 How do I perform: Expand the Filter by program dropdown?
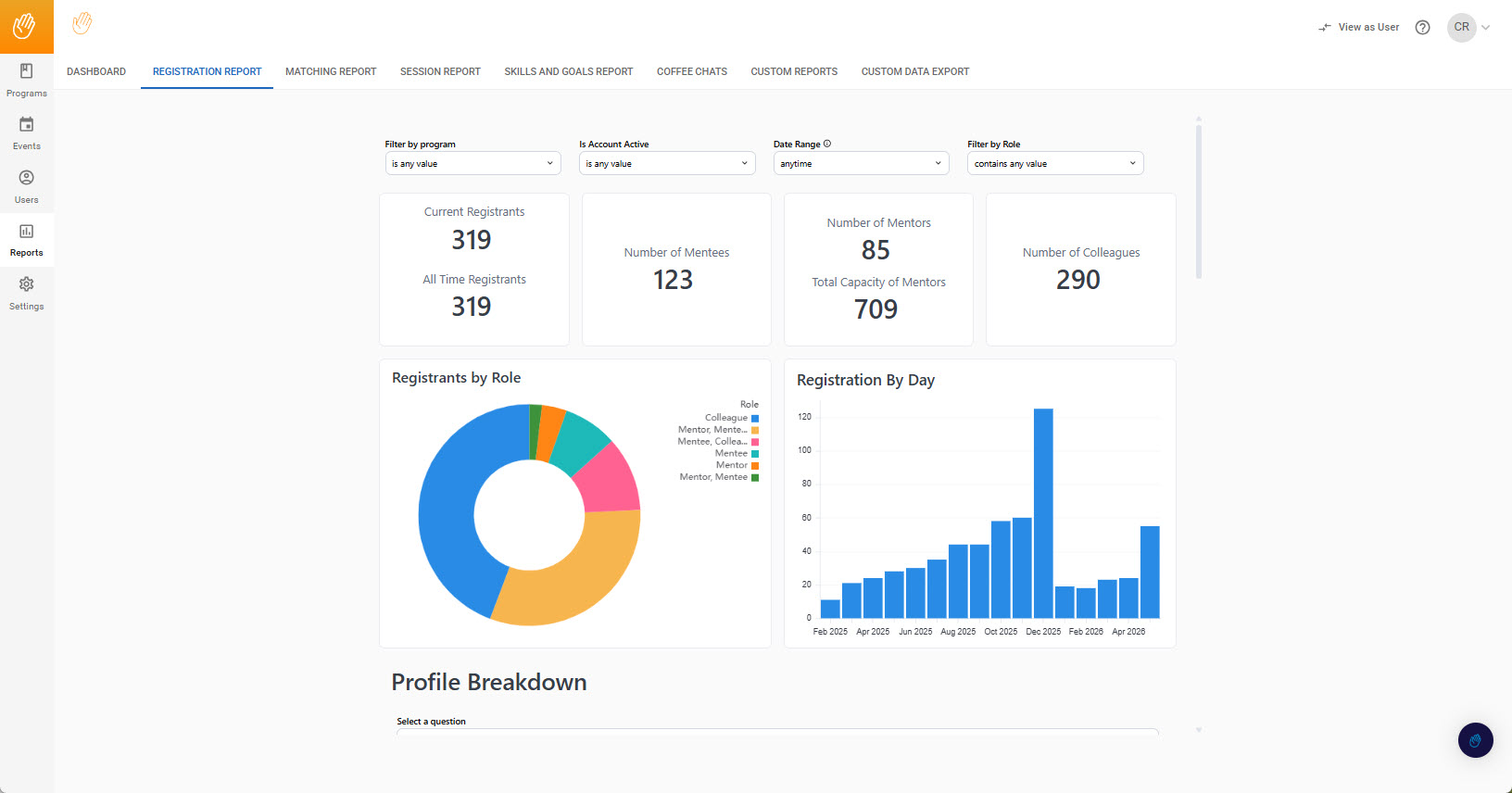coord(473,163)
